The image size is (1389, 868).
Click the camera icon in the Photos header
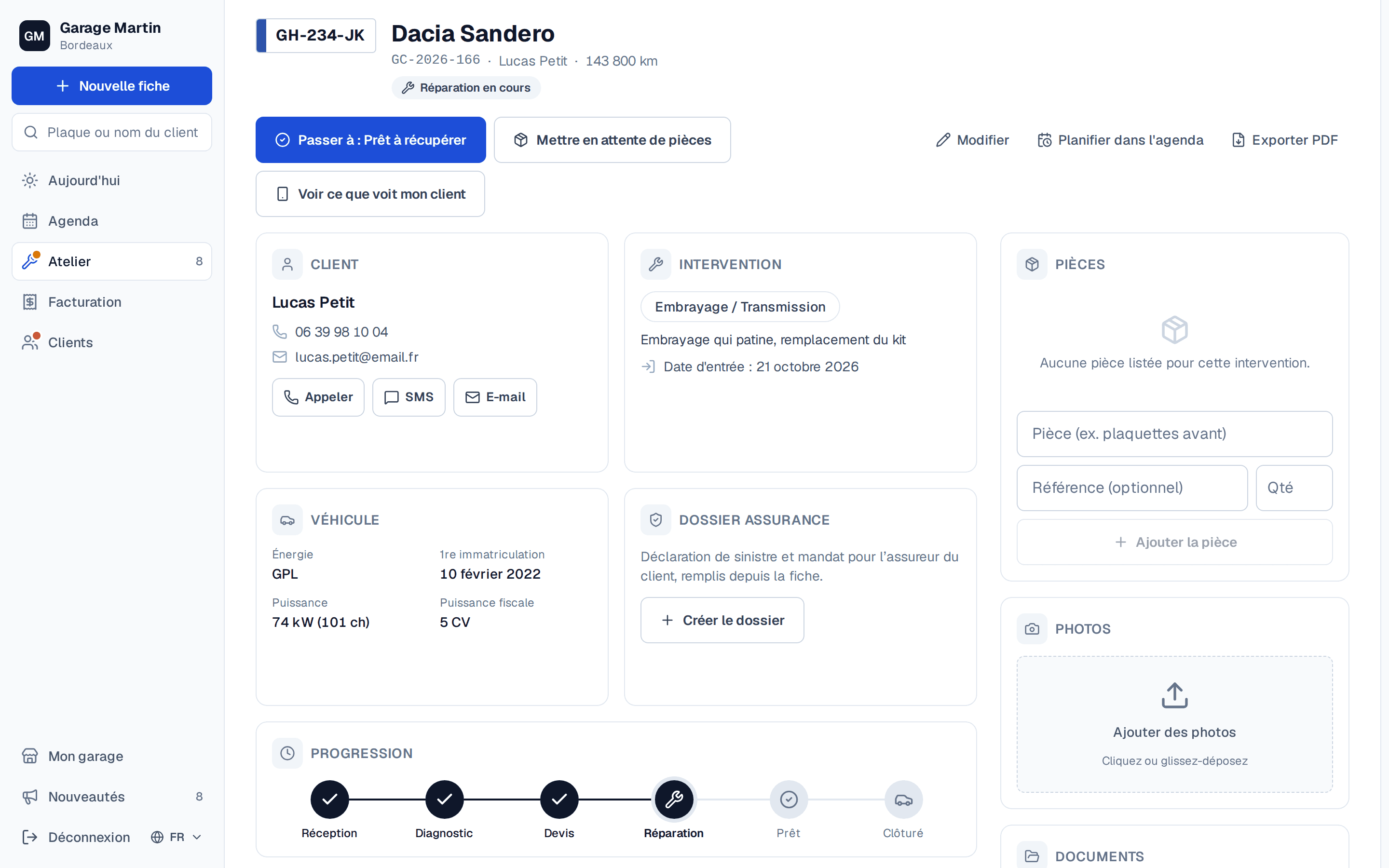click(x=1032, y=629)
